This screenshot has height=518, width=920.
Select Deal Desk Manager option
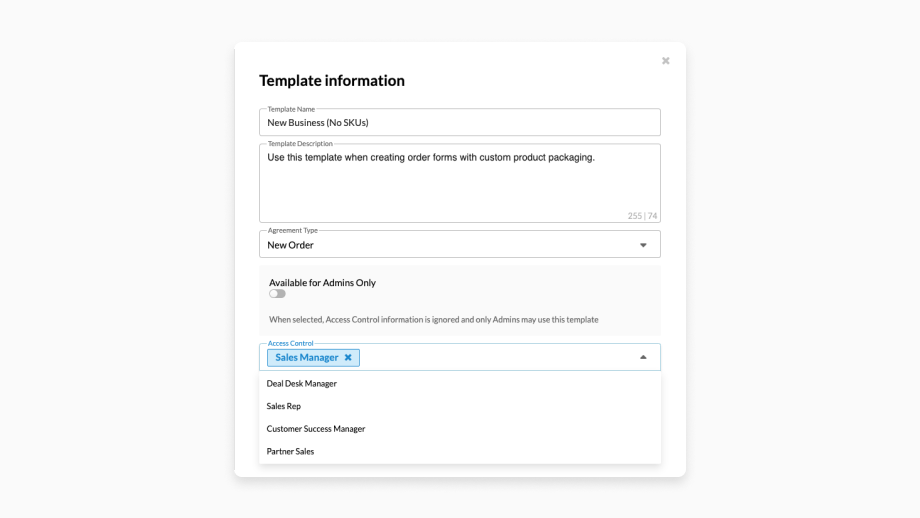tap(302, 383)
